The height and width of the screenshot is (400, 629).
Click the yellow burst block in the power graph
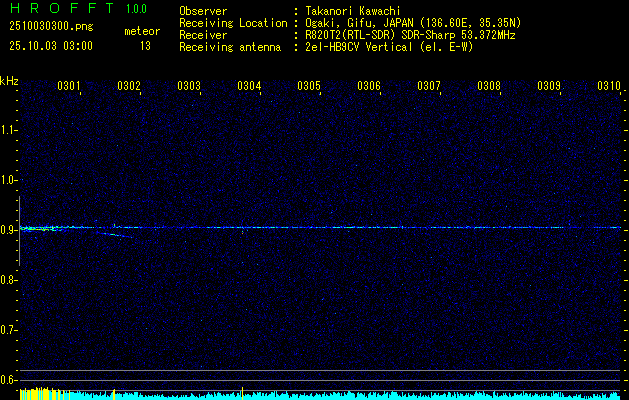click(45, 393)
